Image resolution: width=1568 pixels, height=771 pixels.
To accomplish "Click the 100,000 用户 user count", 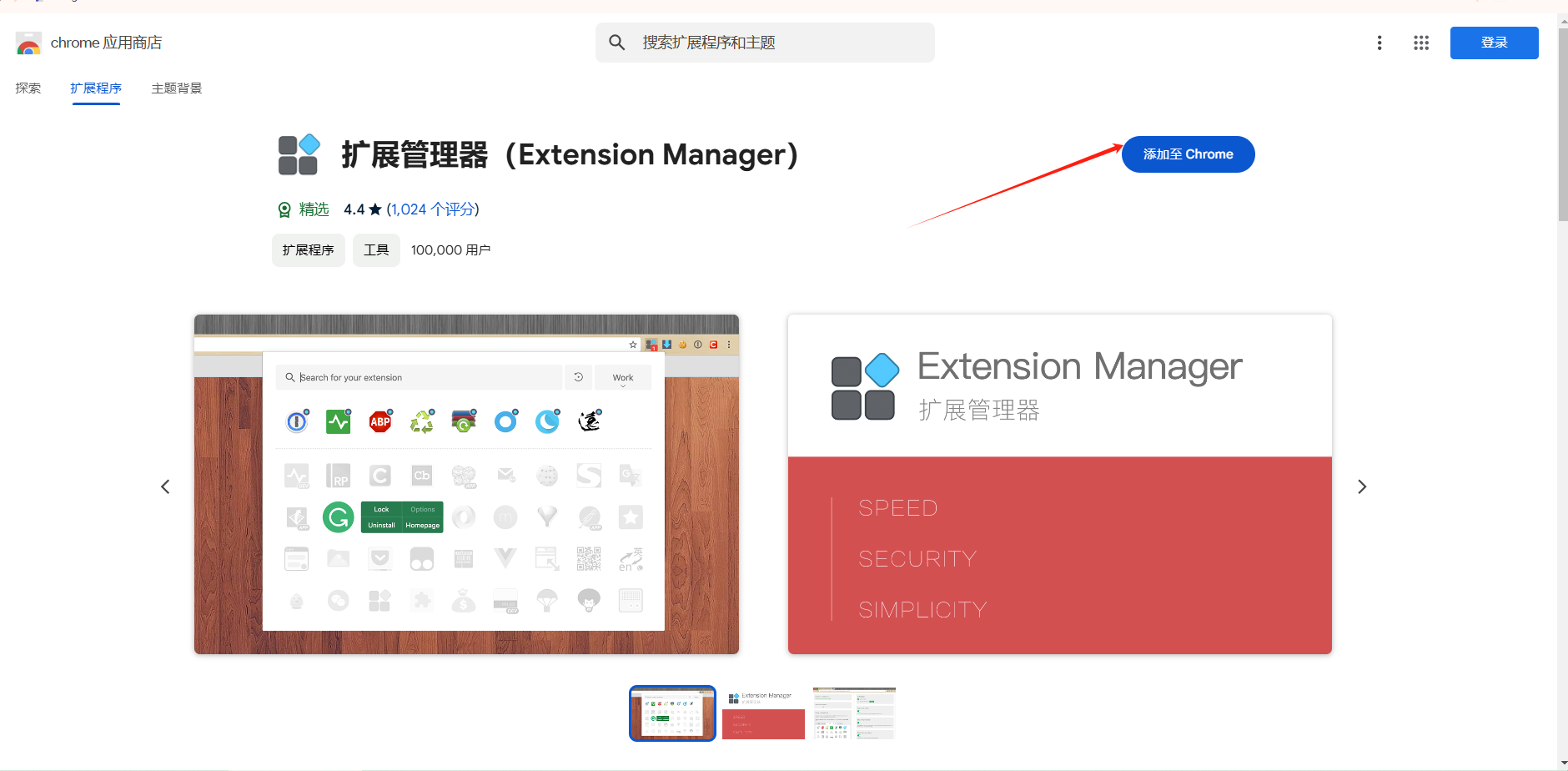I will [450, 250].
